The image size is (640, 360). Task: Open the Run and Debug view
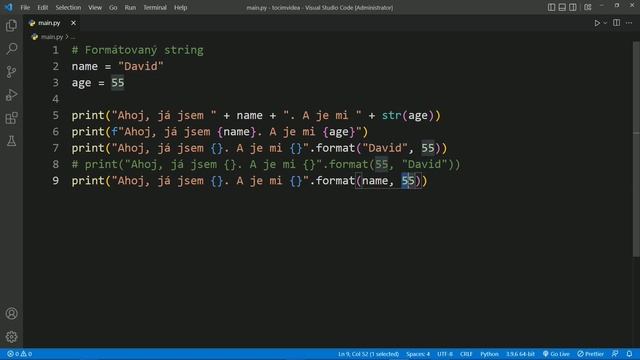pyautogui.click(x=11, y=95)
